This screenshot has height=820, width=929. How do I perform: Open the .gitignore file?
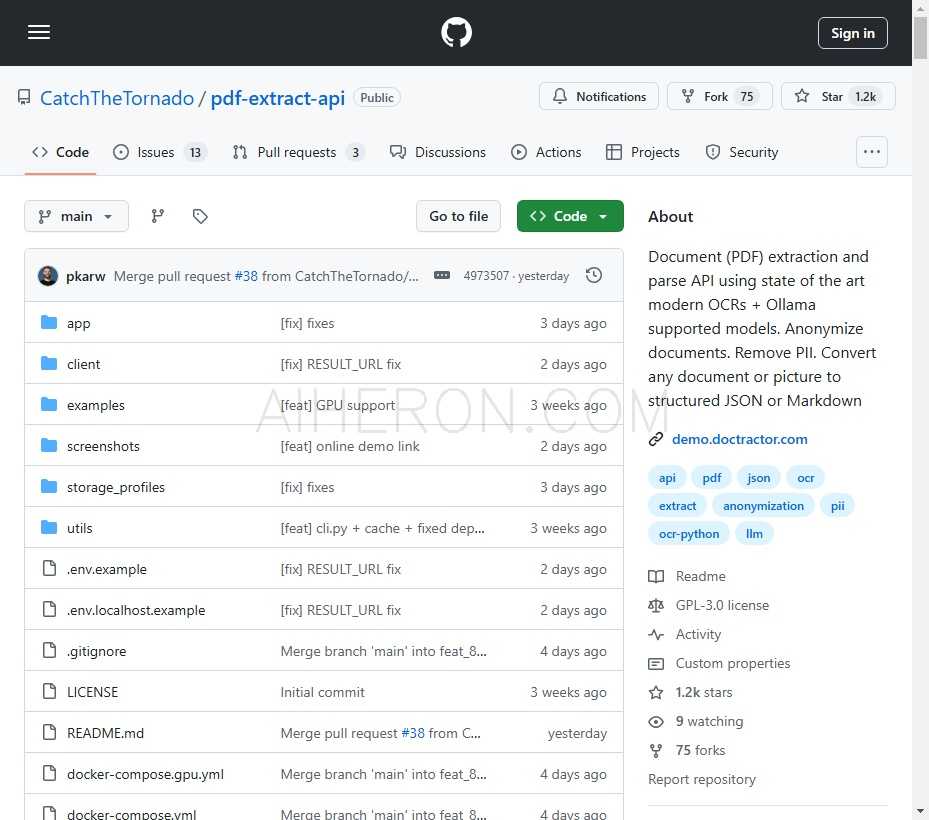tap(96, 651)
